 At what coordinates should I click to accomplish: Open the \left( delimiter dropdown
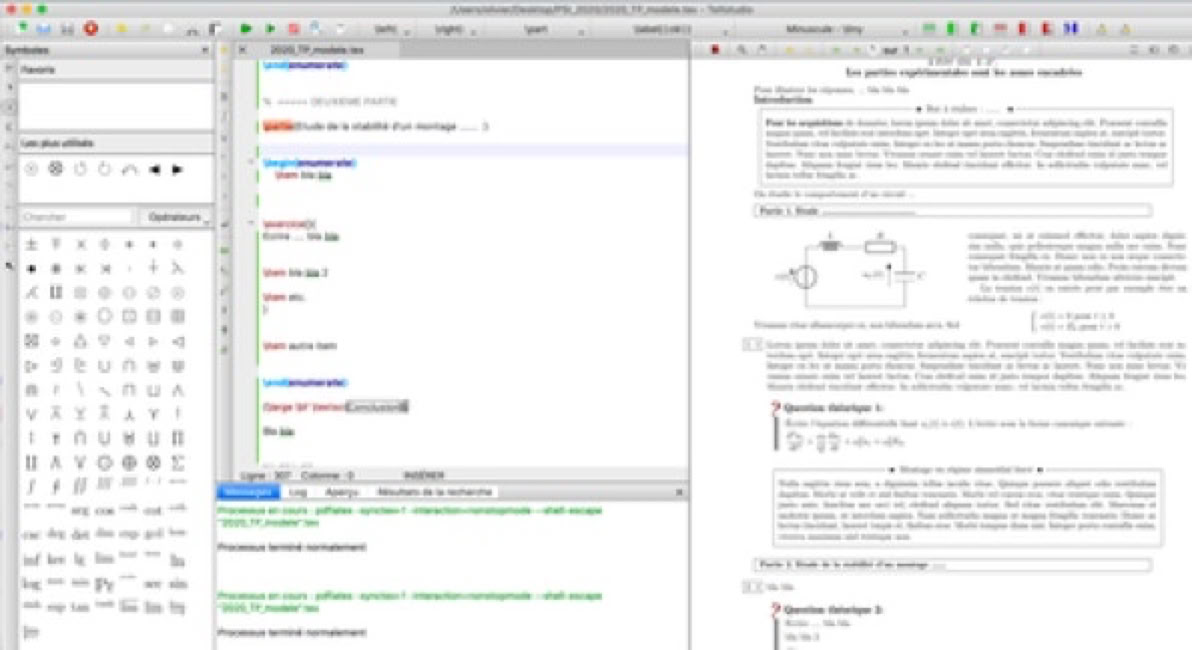[x=388, y=30]
